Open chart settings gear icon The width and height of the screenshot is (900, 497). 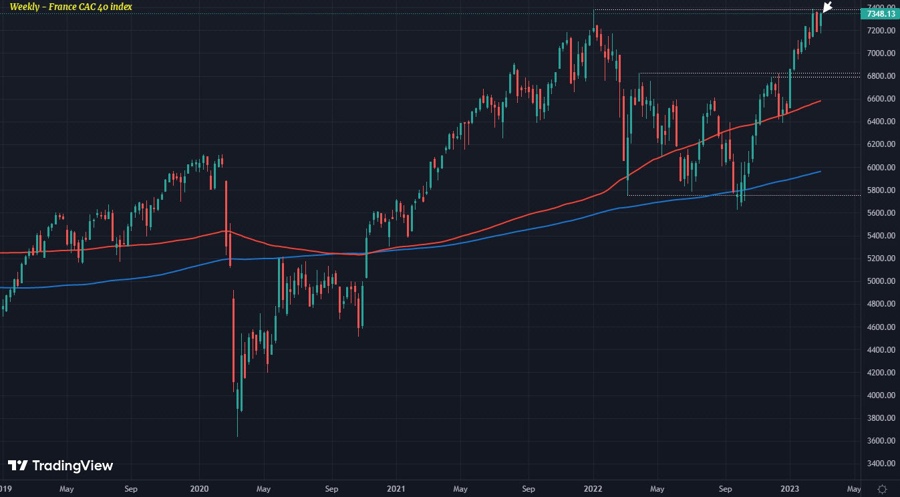tap(882, 489)
